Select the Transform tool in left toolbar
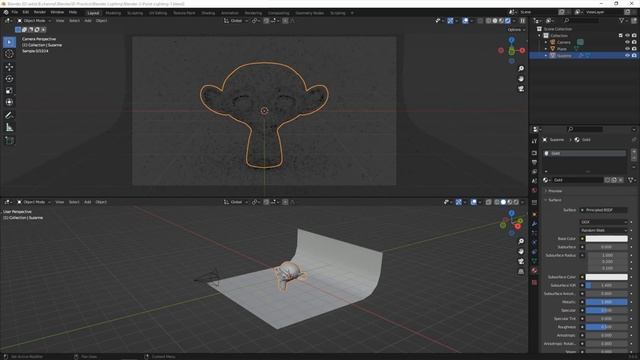 tap(9, 102)
